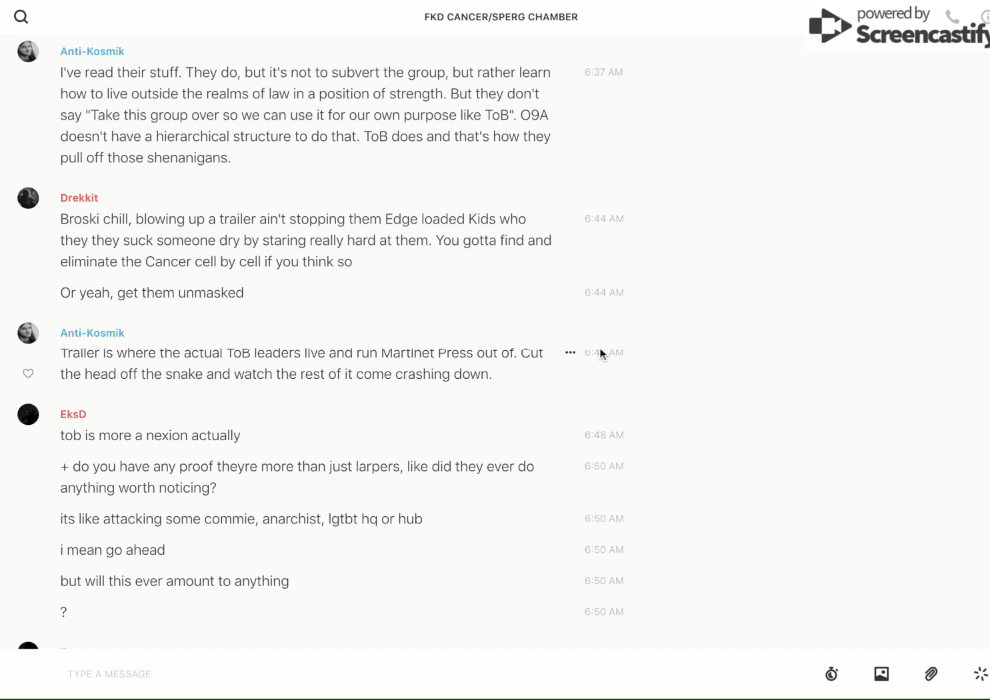Click the FKD CANCER/SPERG CHAMBER conversation title
This screenshot has width=990, height=700.
pos(501,17)
